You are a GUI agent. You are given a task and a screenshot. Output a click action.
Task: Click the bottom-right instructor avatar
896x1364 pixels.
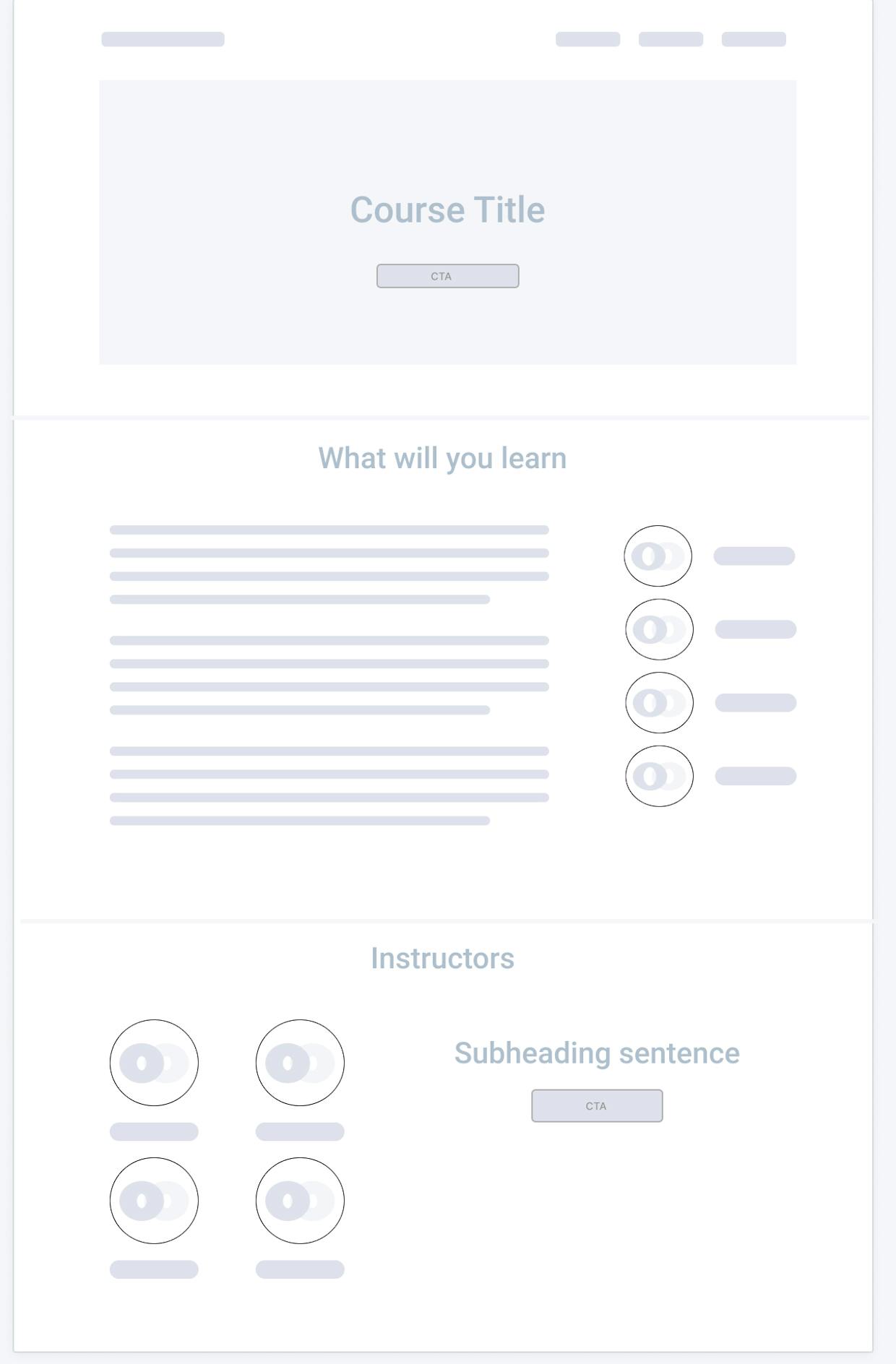click(300, 1201)
